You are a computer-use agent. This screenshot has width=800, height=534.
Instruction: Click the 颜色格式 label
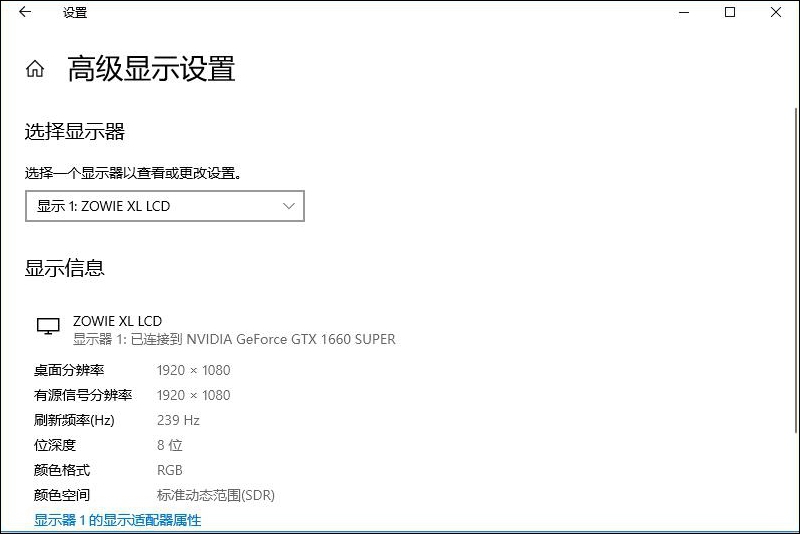62,470
